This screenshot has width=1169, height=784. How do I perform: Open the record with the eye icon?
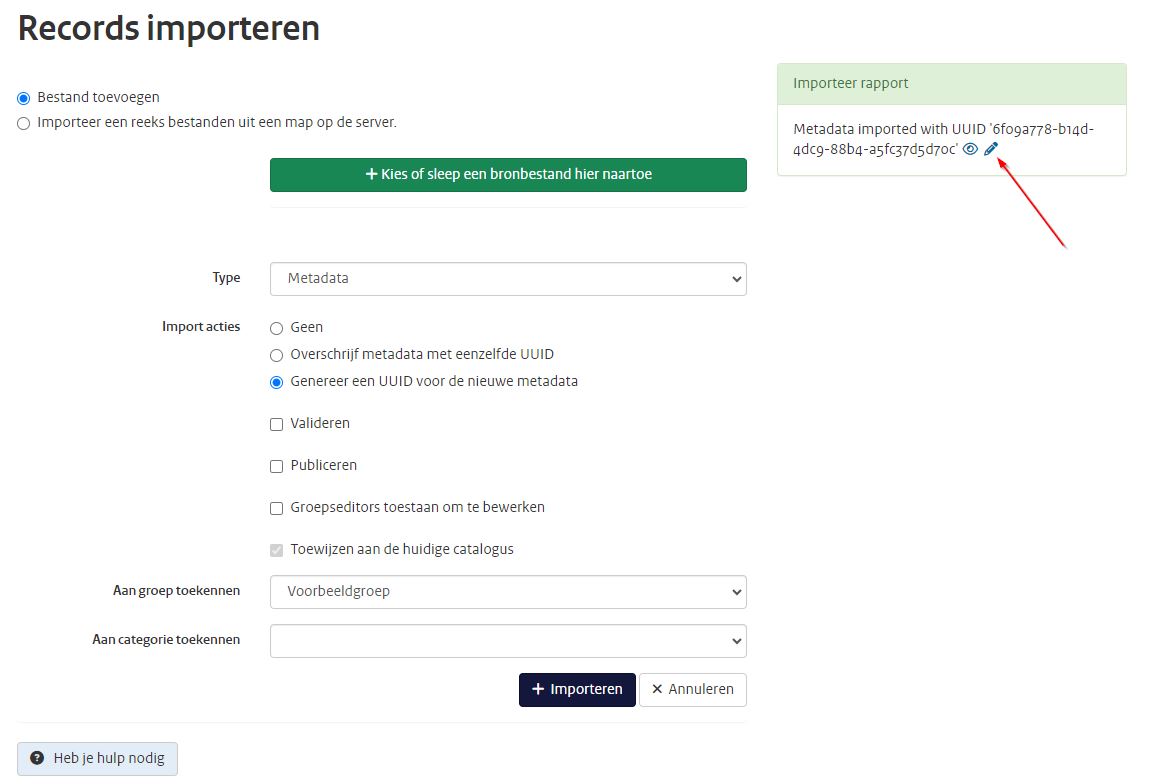click(970, 149)
